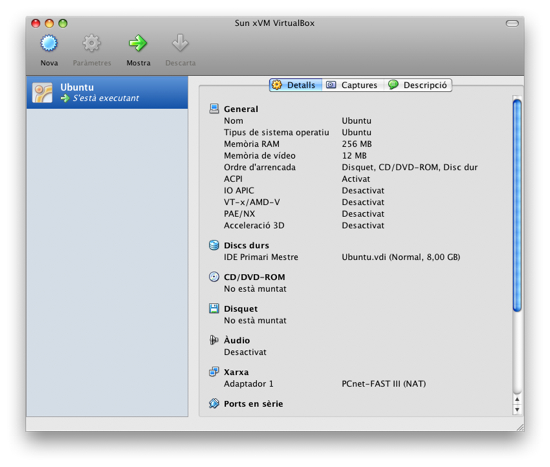This screenshot has width=550, height=467.
Task: Open the General section heading link
Action: coord(241,109)
